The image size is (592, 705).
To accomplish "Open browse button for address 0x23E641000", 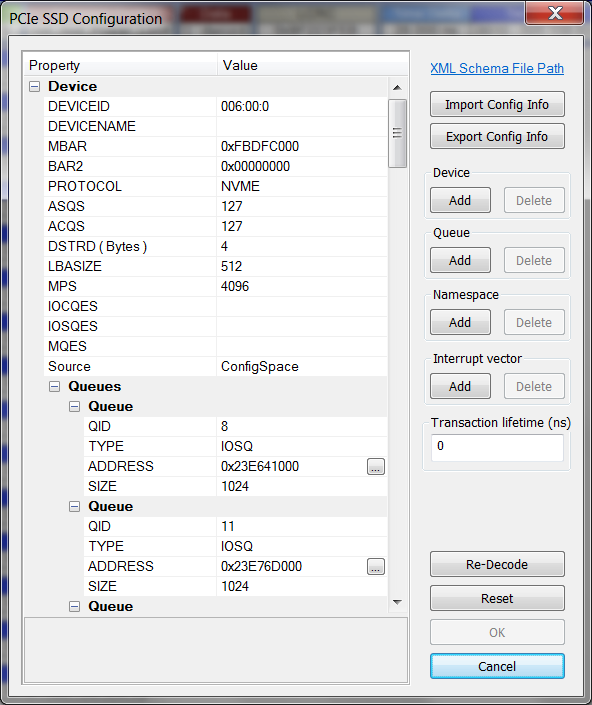I will [x=376, y=466].
